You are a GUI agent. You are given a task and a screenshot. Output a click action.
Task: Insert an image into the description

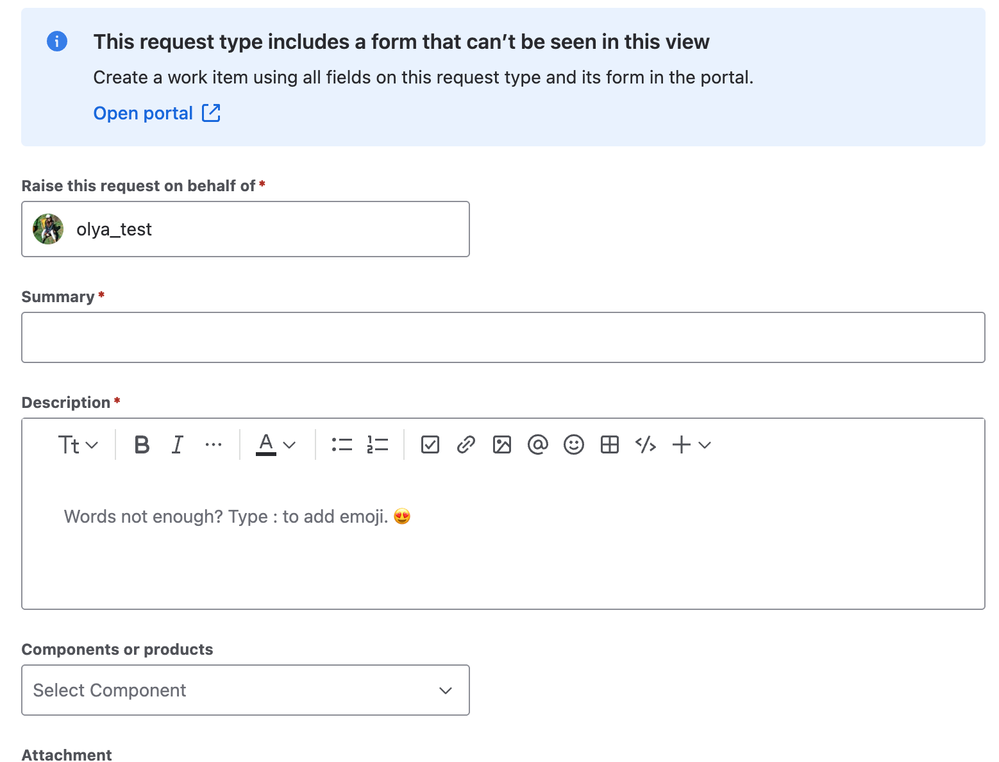(x=502, y=444)
